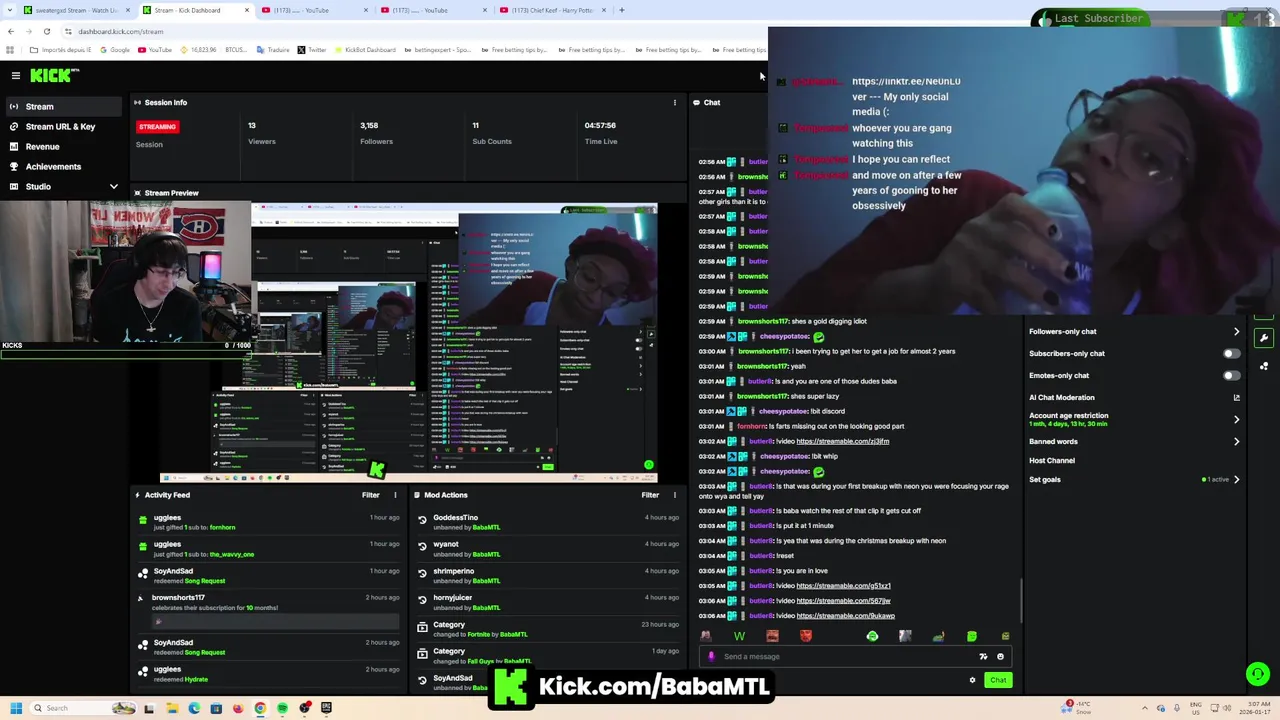Select the Spotify-style green emote
This screenshot has width=1280, height=720.
872,636
